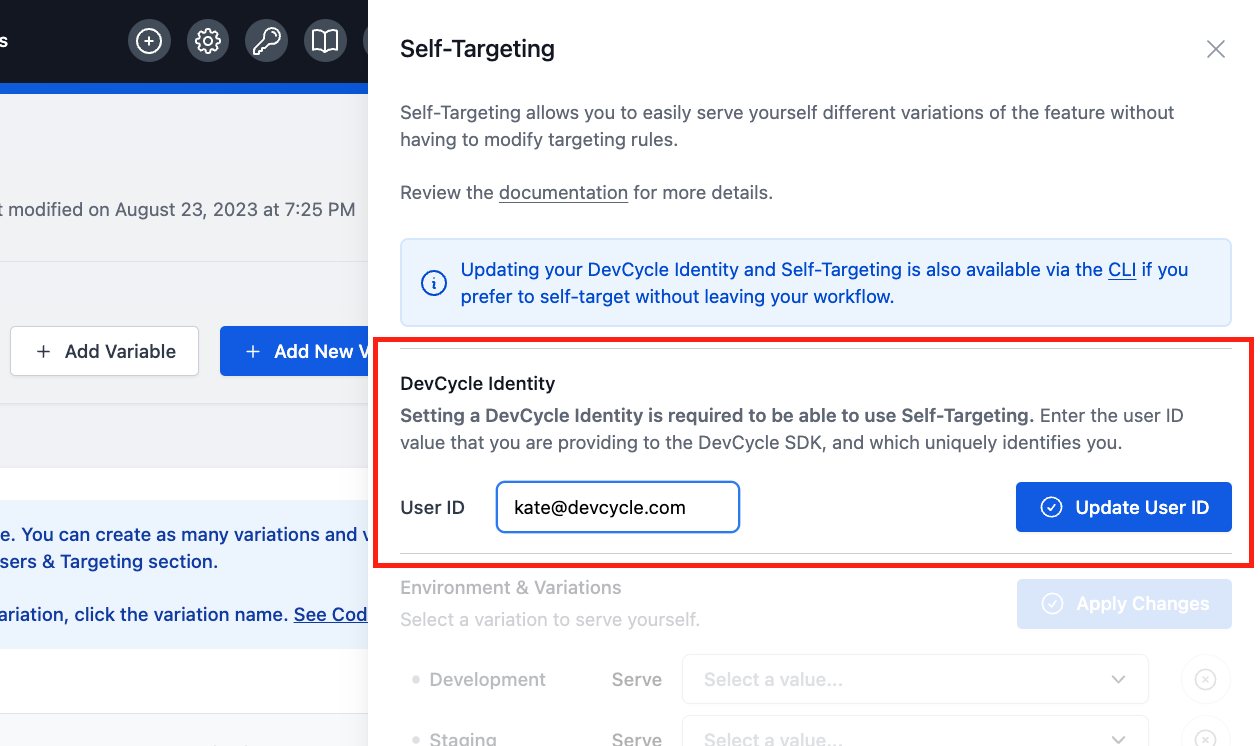Click inside the User ID input field
Viewport: 1260px width, 746px height.
click(617, 507)
